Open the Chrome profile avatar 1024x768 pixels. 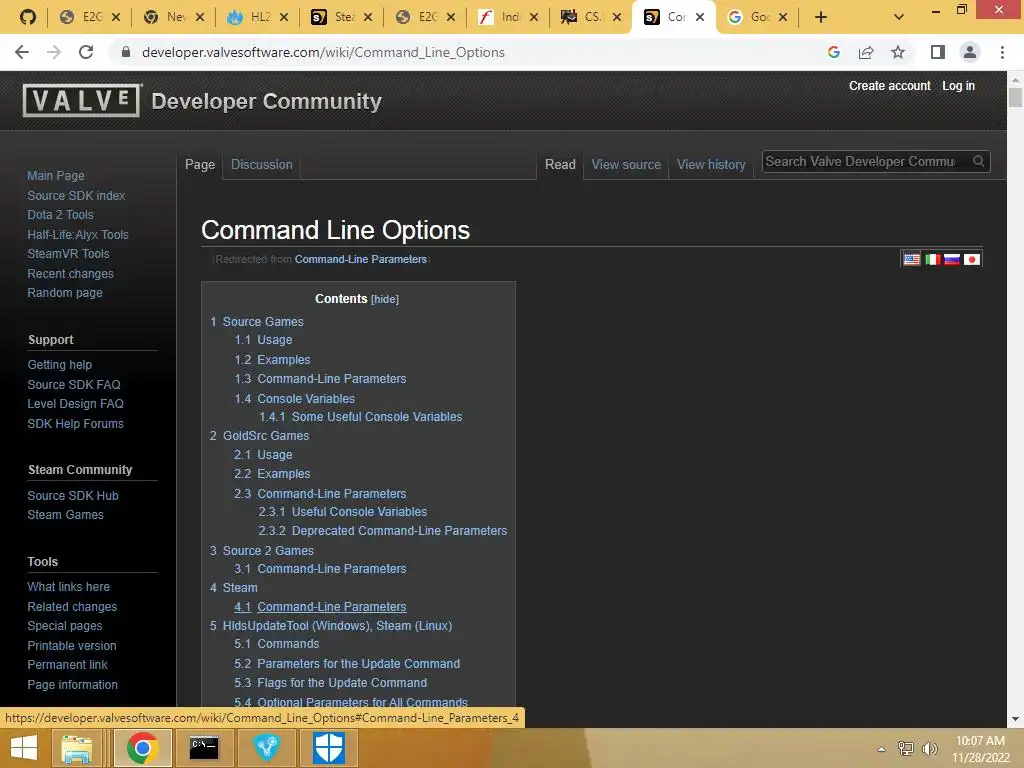970,52
